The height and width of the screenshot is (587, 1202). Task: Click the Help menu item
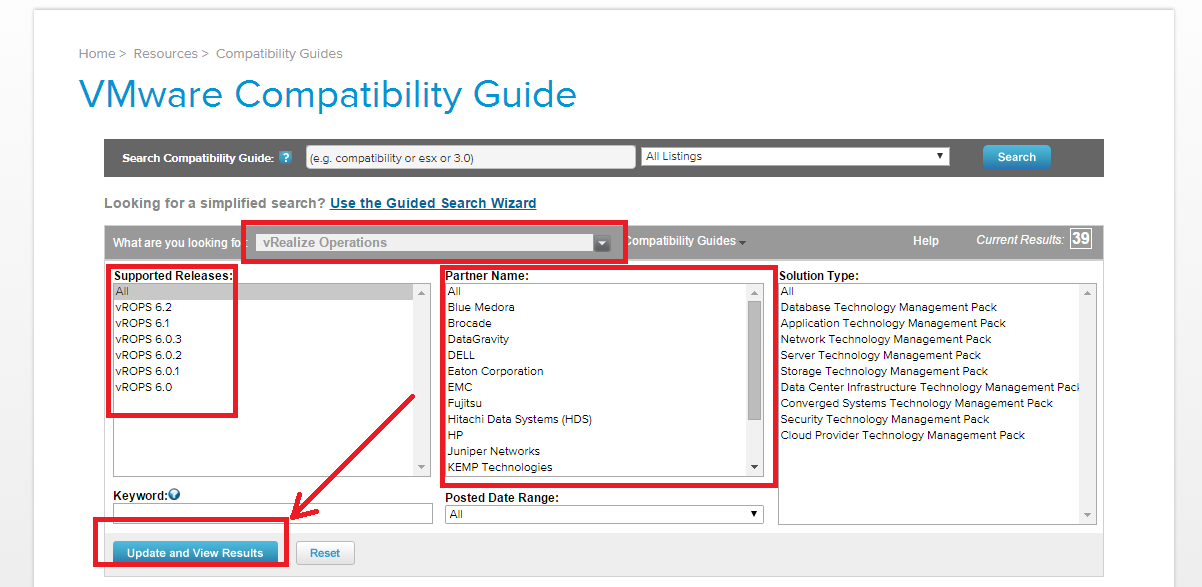point(925,241)
